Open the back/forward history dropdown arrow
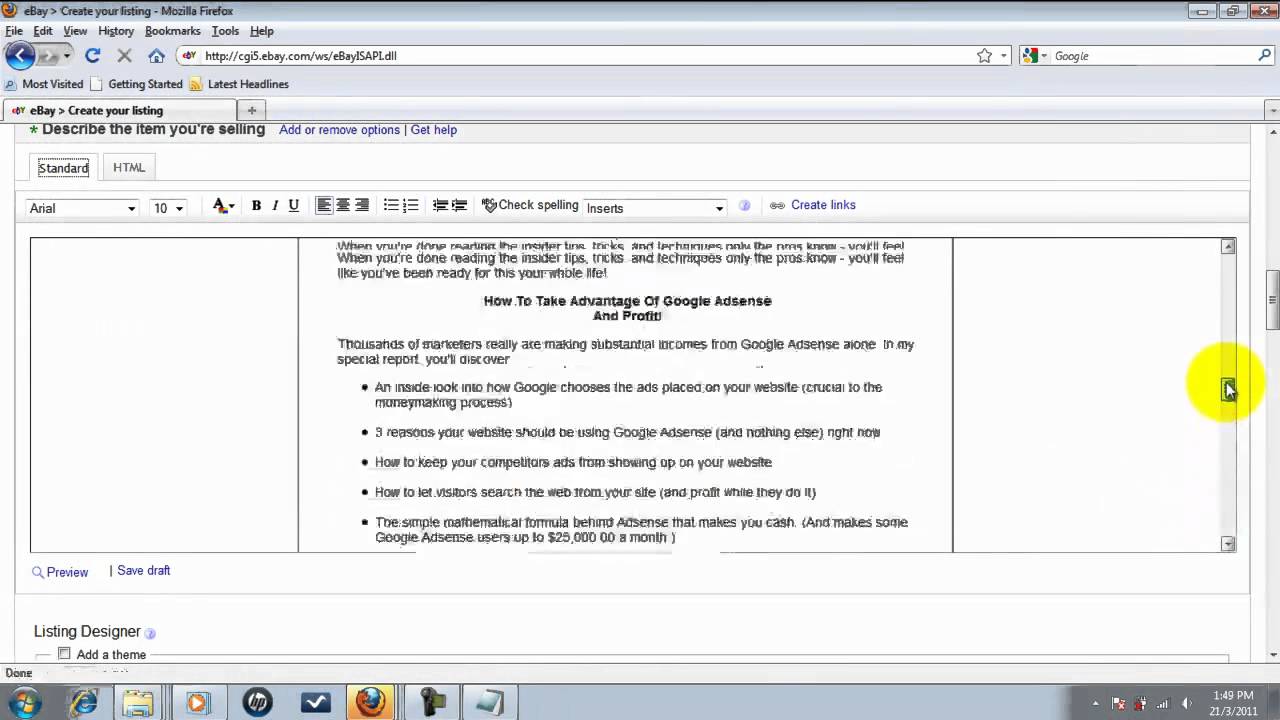This screenshot has height=720, width=1280. coord(67,56)
